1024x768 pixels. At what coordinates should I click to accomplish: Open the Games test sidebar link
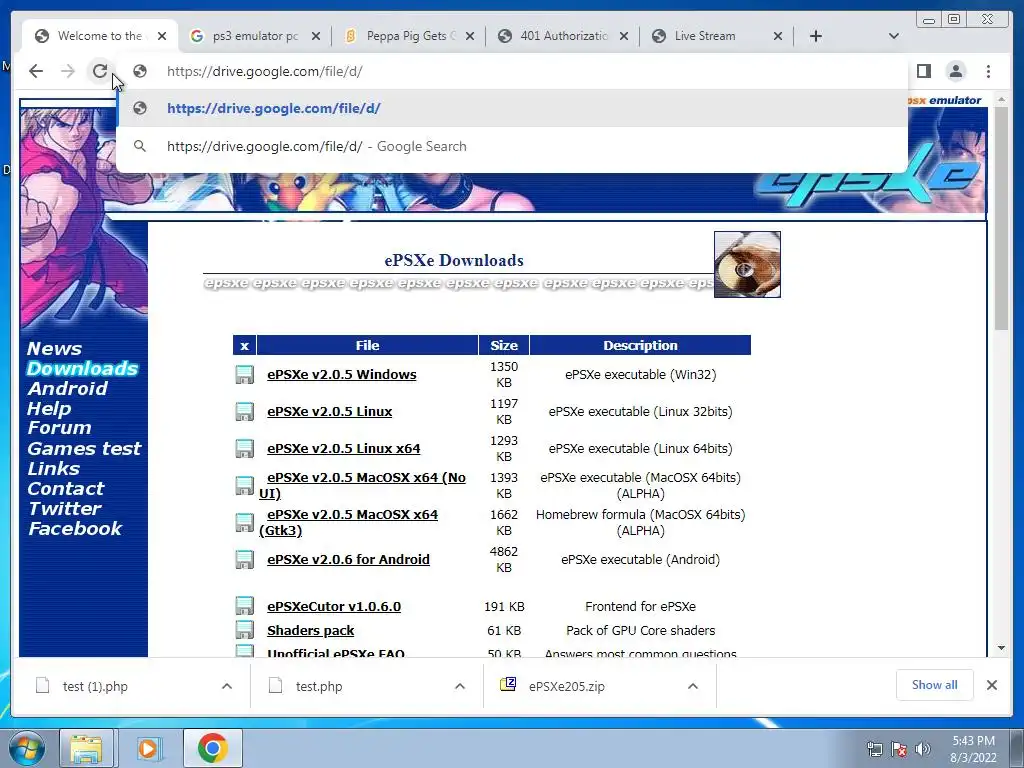point(84,449)
